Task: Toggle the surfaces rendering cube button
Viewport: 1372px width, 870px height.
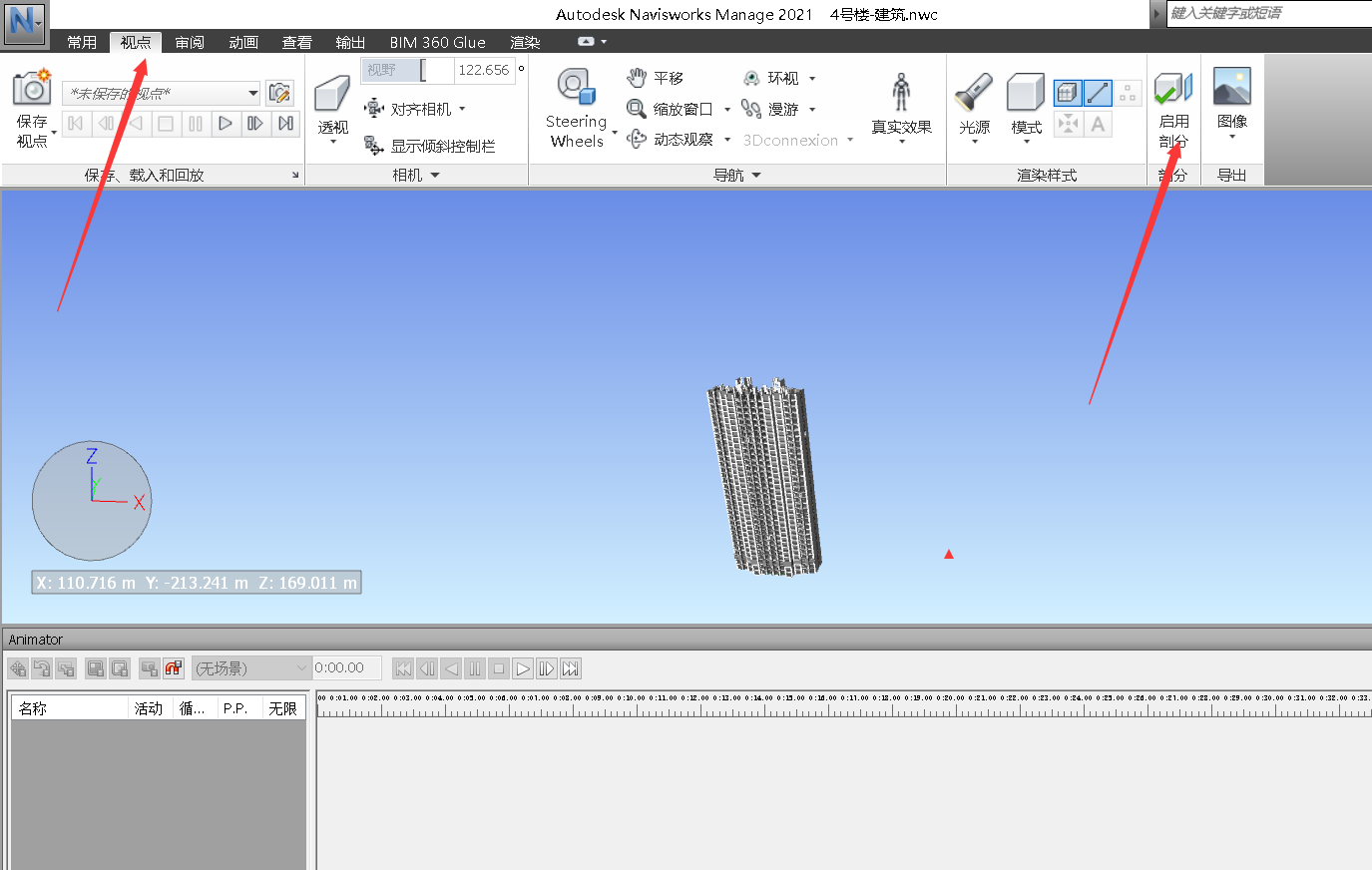Action: (x=1067, y=92)
